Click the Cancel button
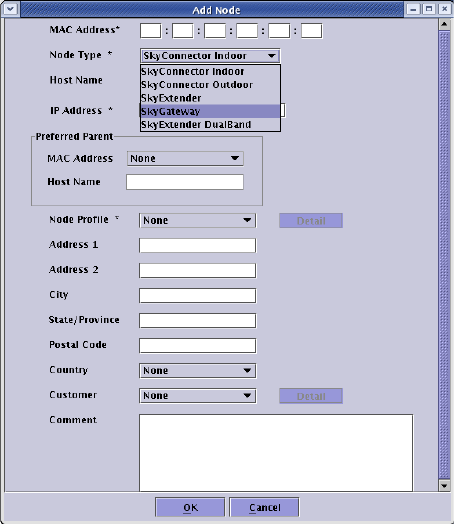 [x=264, y=508]
